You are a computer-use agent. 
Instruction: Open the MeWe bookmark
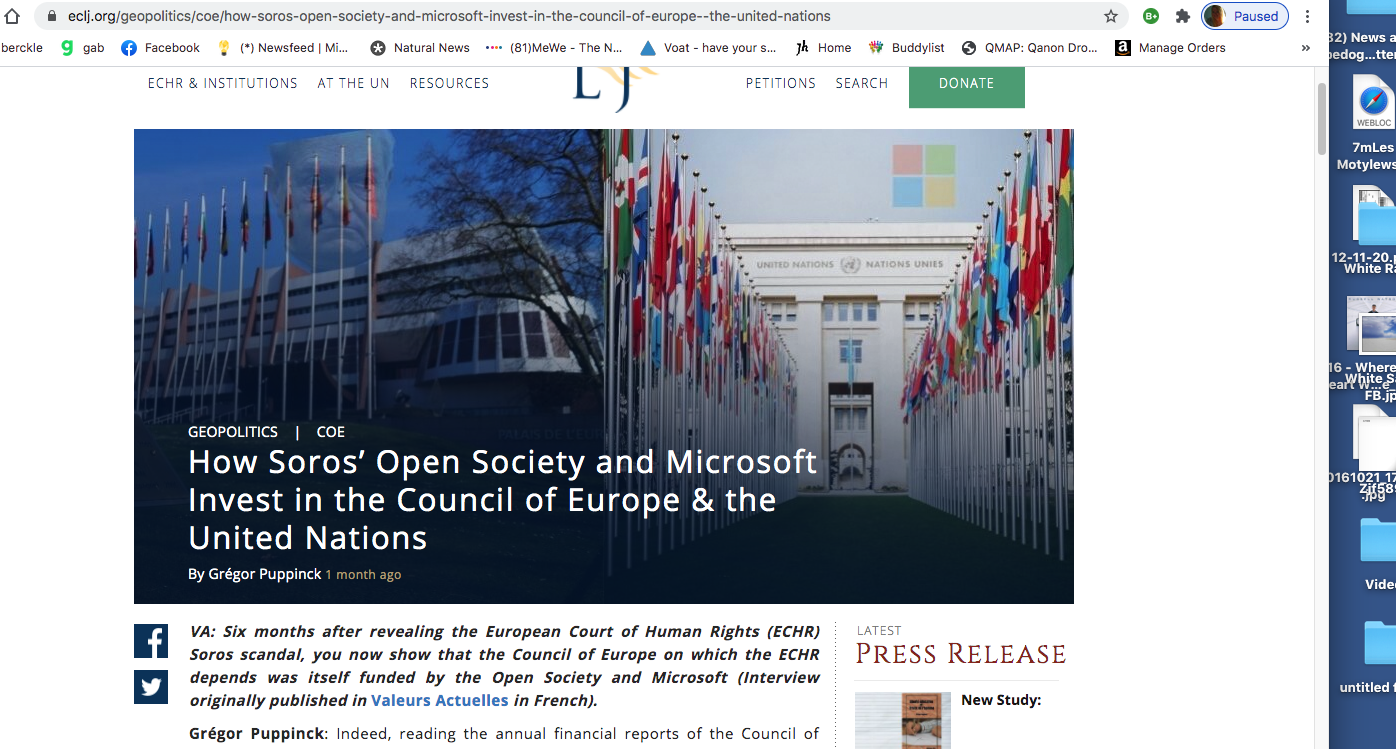coord(554,47)
